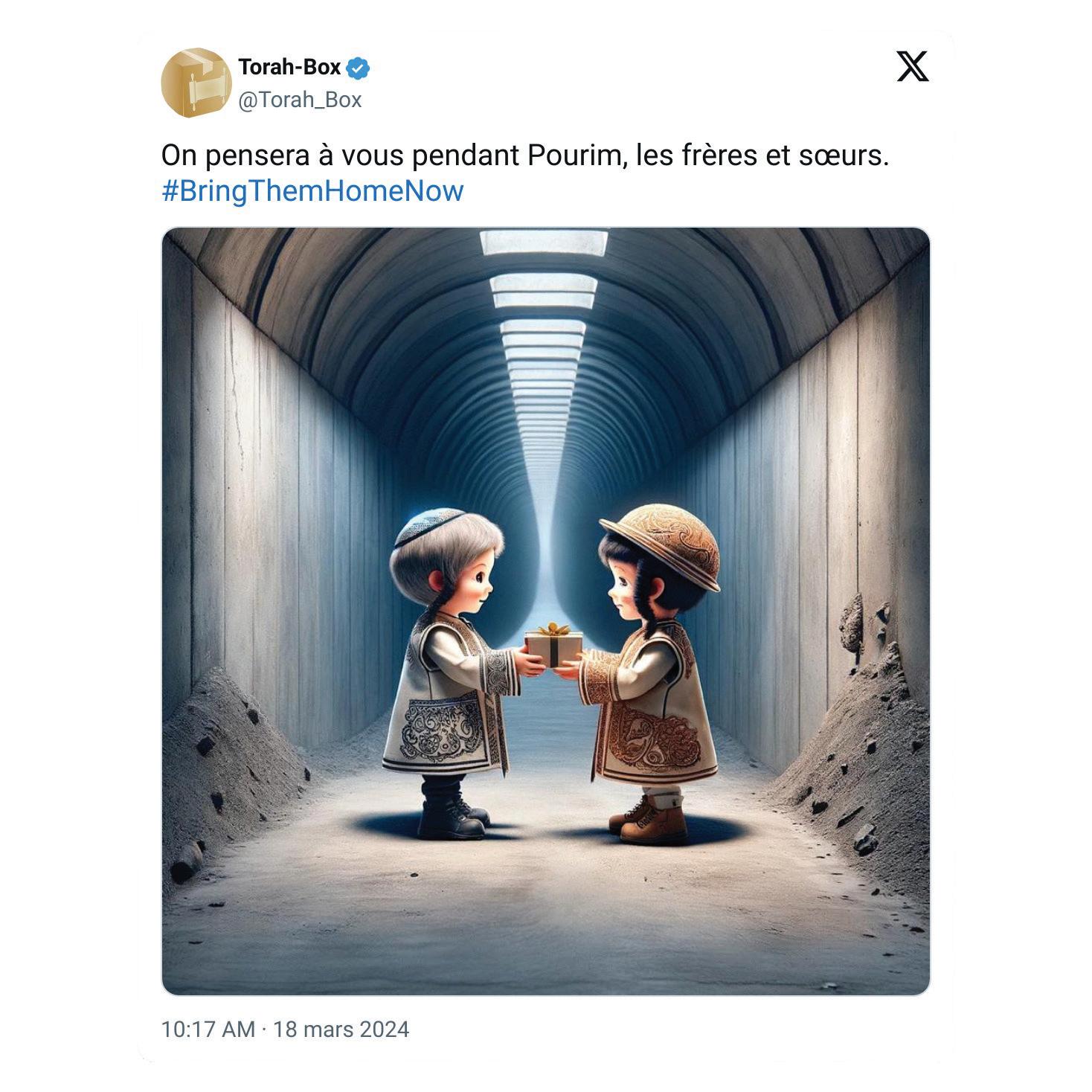This screenshot has height=1092, width=1092.
Task: Select the tweet text about Pourim
Action: 525,155
